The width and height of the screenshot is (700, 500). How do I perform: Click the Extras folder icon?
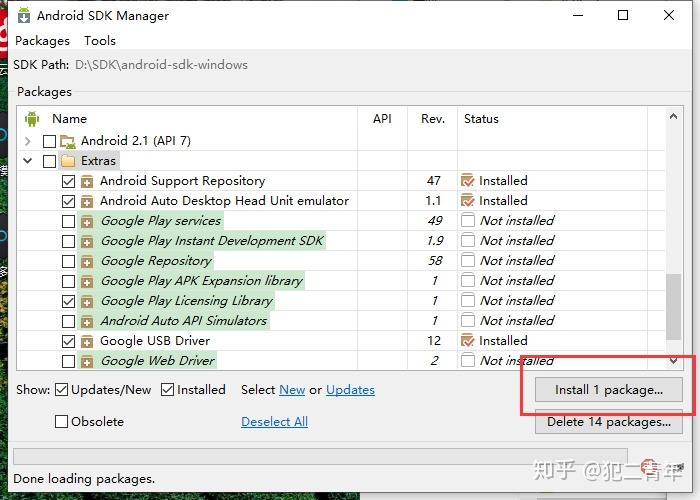pos(68,161)
